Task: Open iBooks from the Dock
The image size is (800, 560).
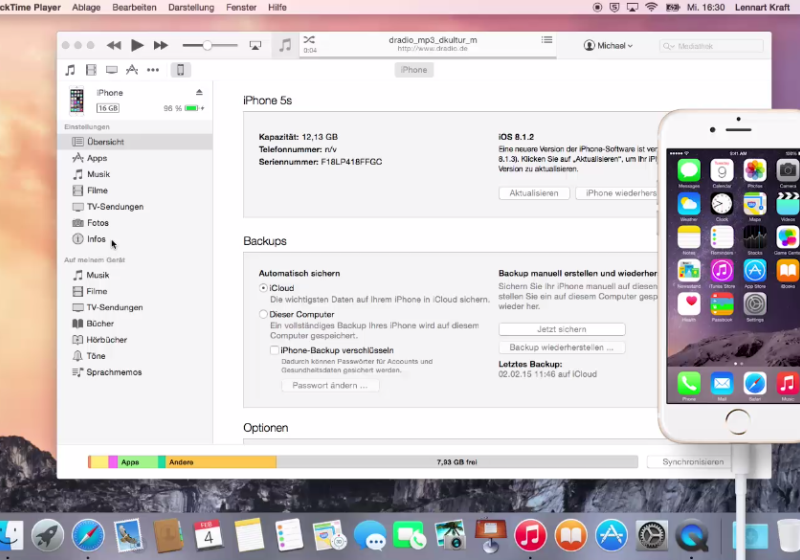Action: (x=571, y=536)
